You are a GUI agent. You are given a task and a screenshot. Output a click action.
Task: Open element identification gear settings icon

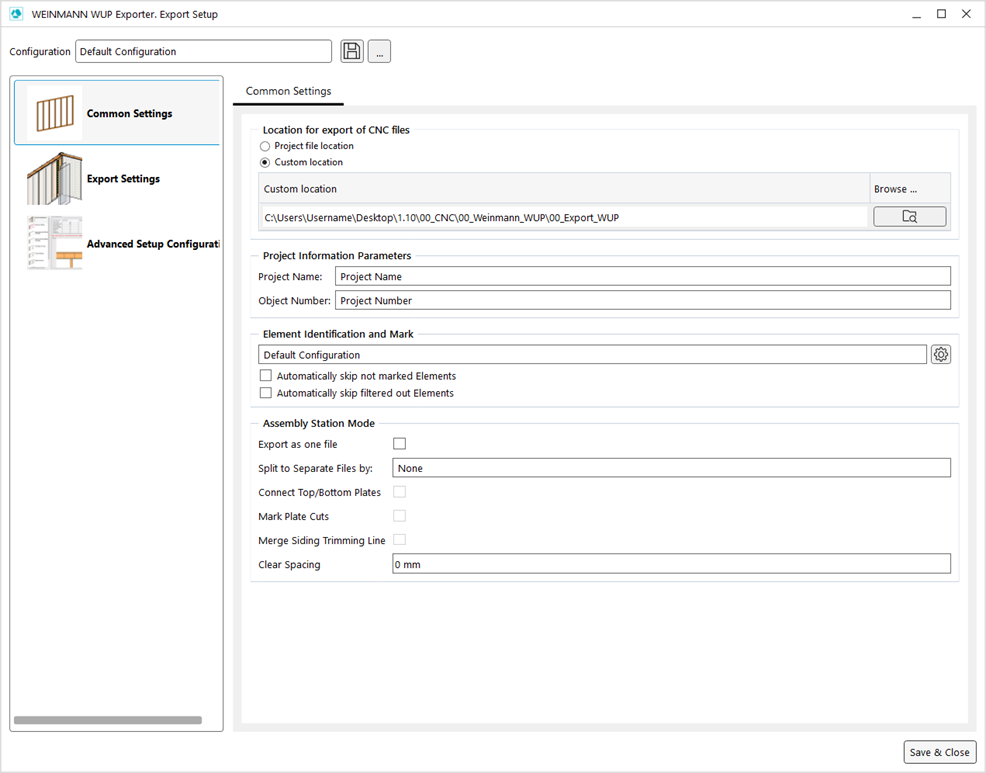click(940, 354)
